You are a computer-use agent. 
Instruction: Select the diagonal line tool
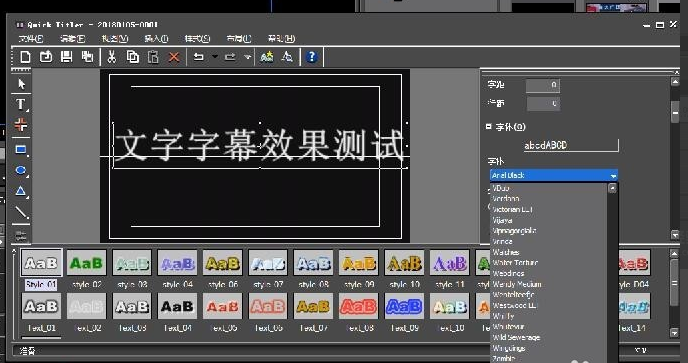[21, 213]
